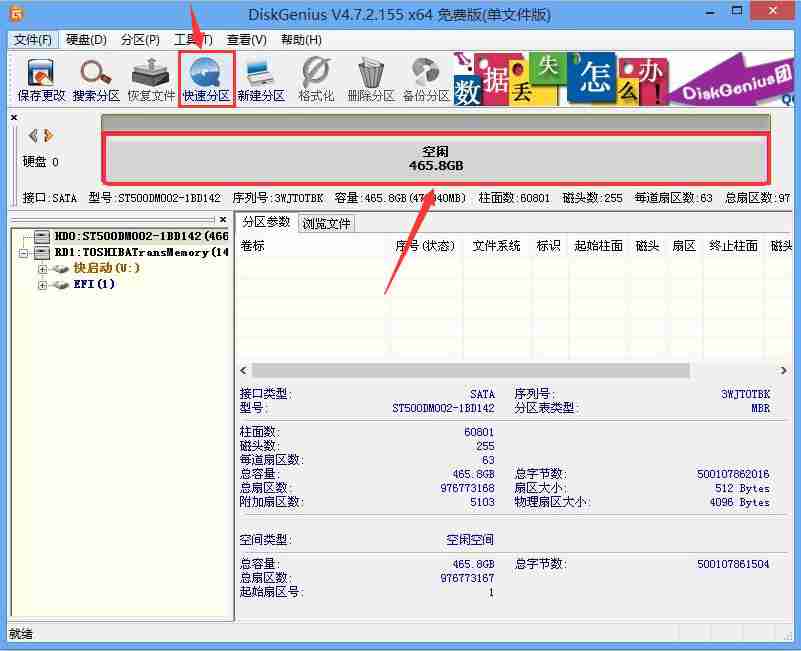Click the 就绪 status bar text
This screenshot has width=801, height=651.
click(x=21, y=634)
